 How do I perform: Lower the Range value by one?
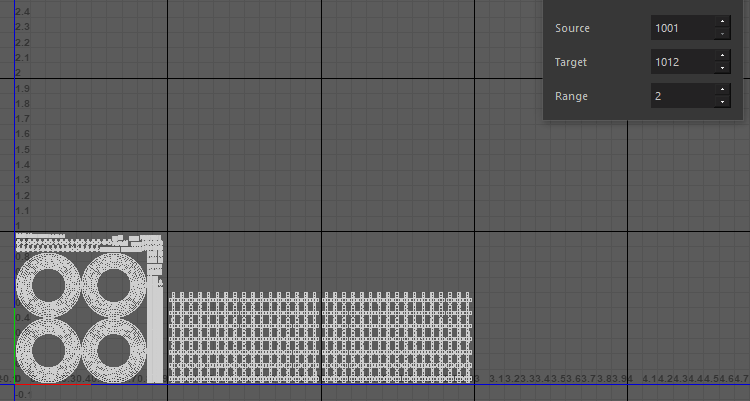click(722, 102)
